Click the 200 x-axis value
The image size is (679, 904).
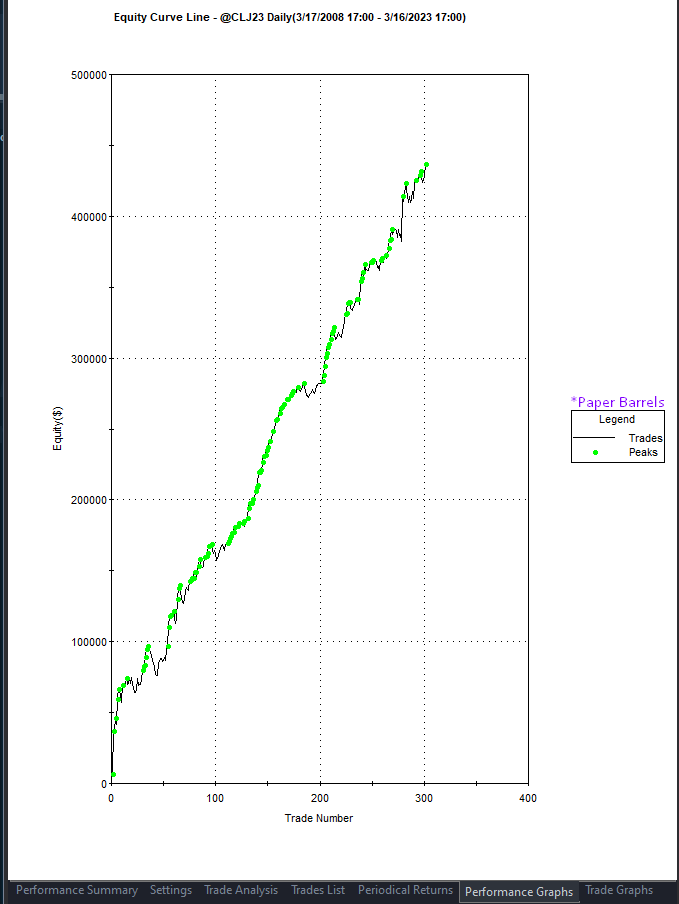(x=320, y=798)
